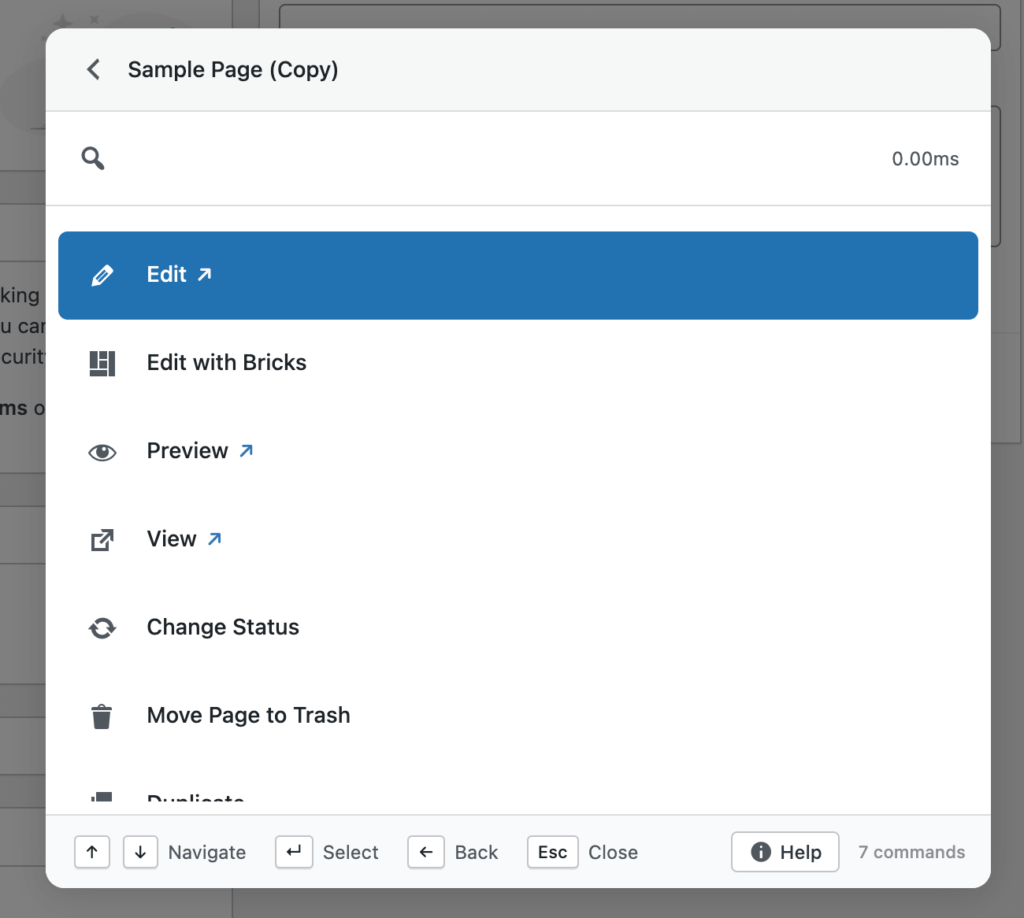This screenshot has height=918, width=1024.
Task: Click the eye icon next to Preview
Action: tap(103, 451)
